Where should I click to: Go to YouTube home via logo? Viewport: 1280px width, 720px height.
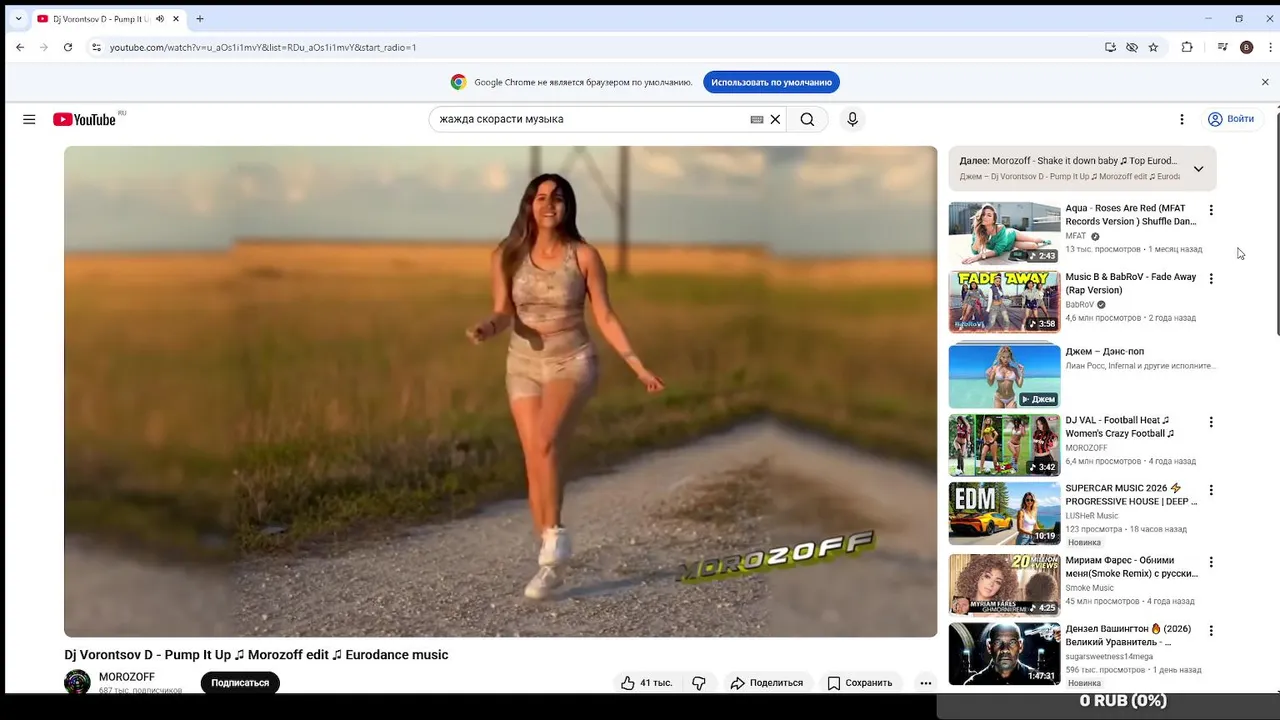[85, 119]
